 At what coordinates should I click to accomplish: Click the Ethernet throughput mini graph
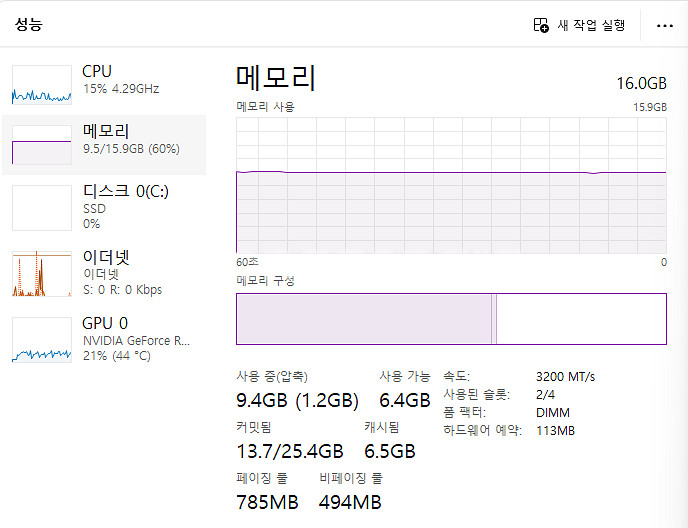tap(42, 273)
